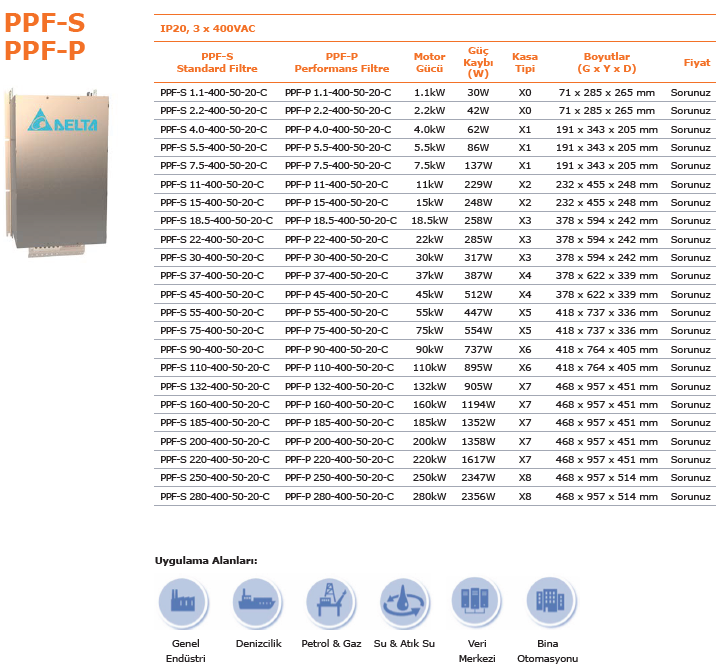Click the 512W power loss value

(478, 294)
